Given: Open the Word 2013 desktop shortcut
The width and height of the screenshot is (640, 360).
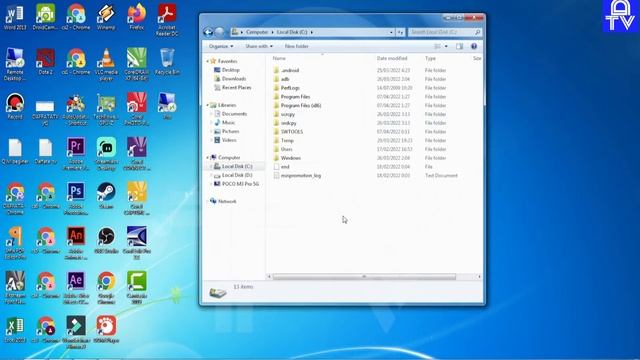Looking at the screenshot, I should coord(15,17).
